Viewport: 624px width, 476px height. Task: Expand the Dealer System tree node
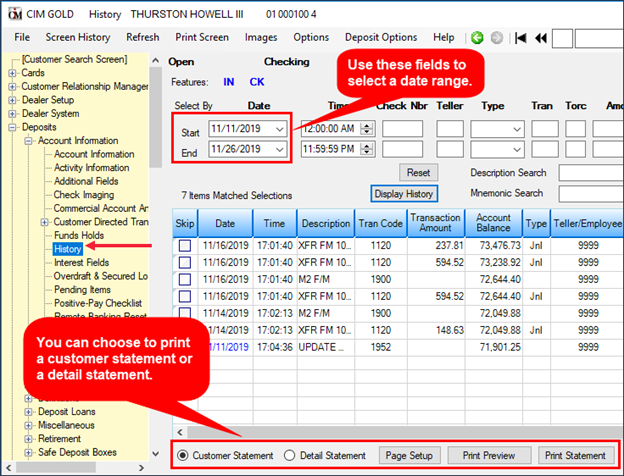point(12,114)
